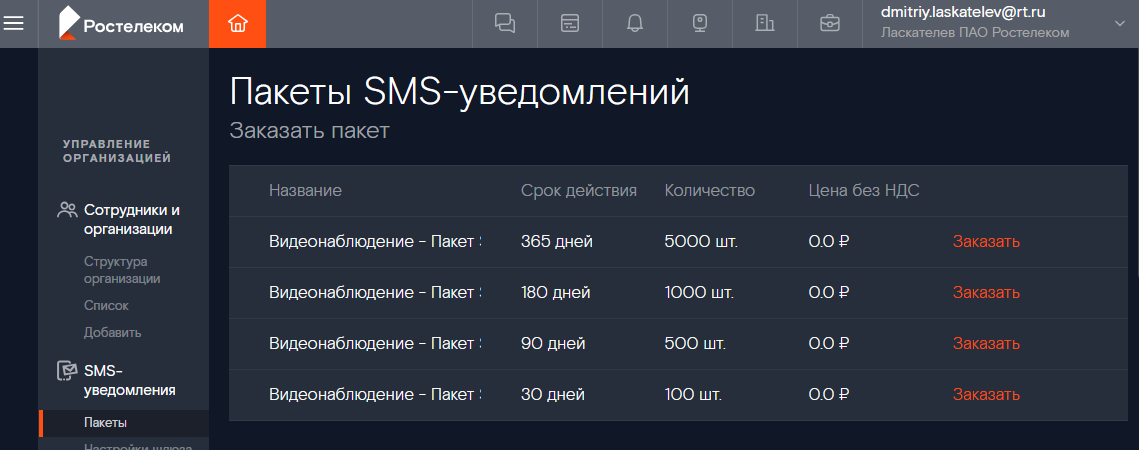
Task: Open the briefcase icon
Action: coord(830,23)
